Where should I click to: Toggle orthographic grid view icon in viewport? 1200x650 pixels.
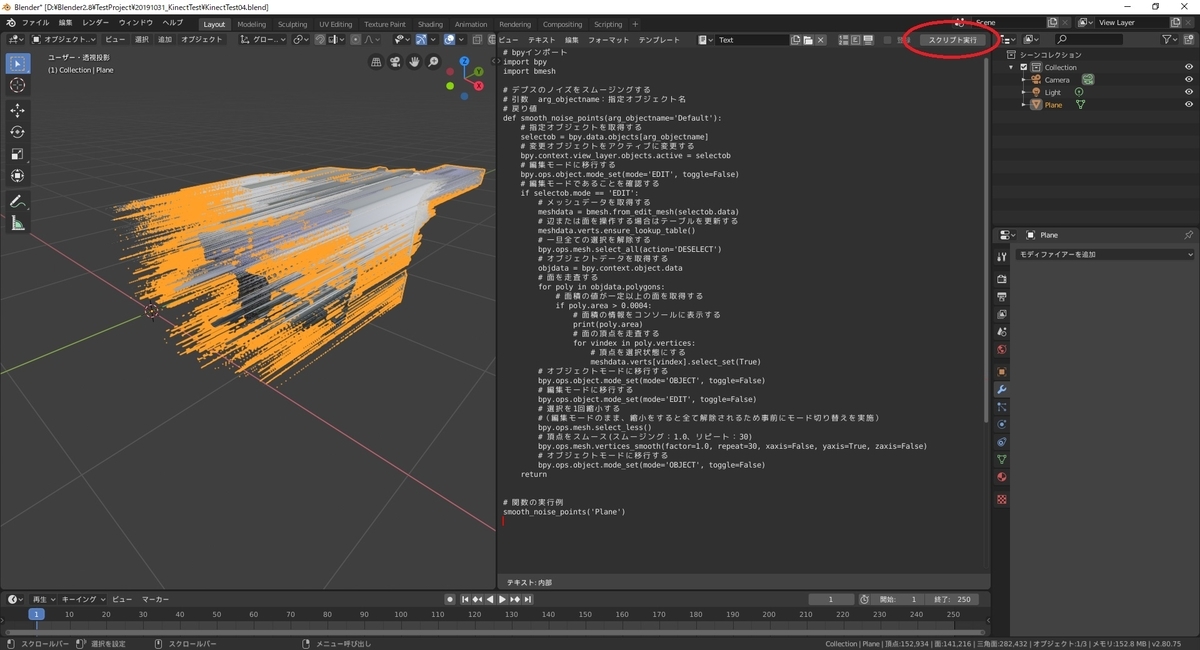point(376,62)
